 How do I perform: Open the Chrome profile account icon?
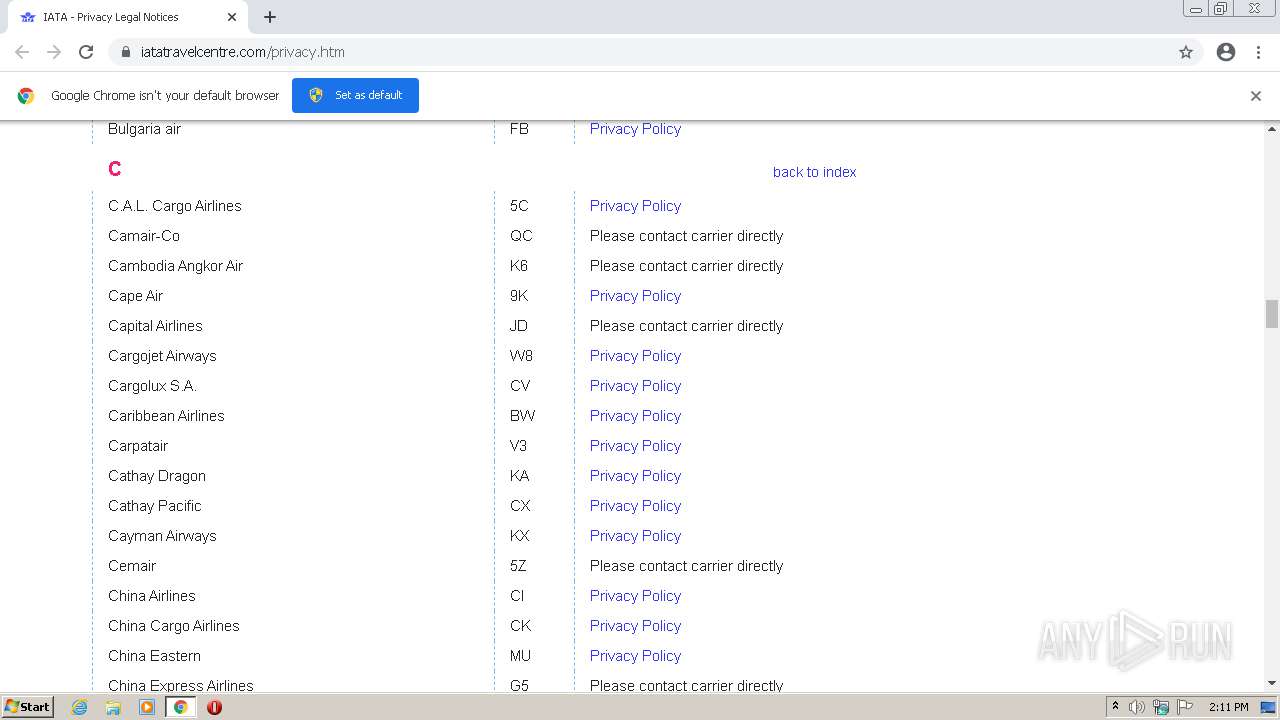pos(1226,52)
